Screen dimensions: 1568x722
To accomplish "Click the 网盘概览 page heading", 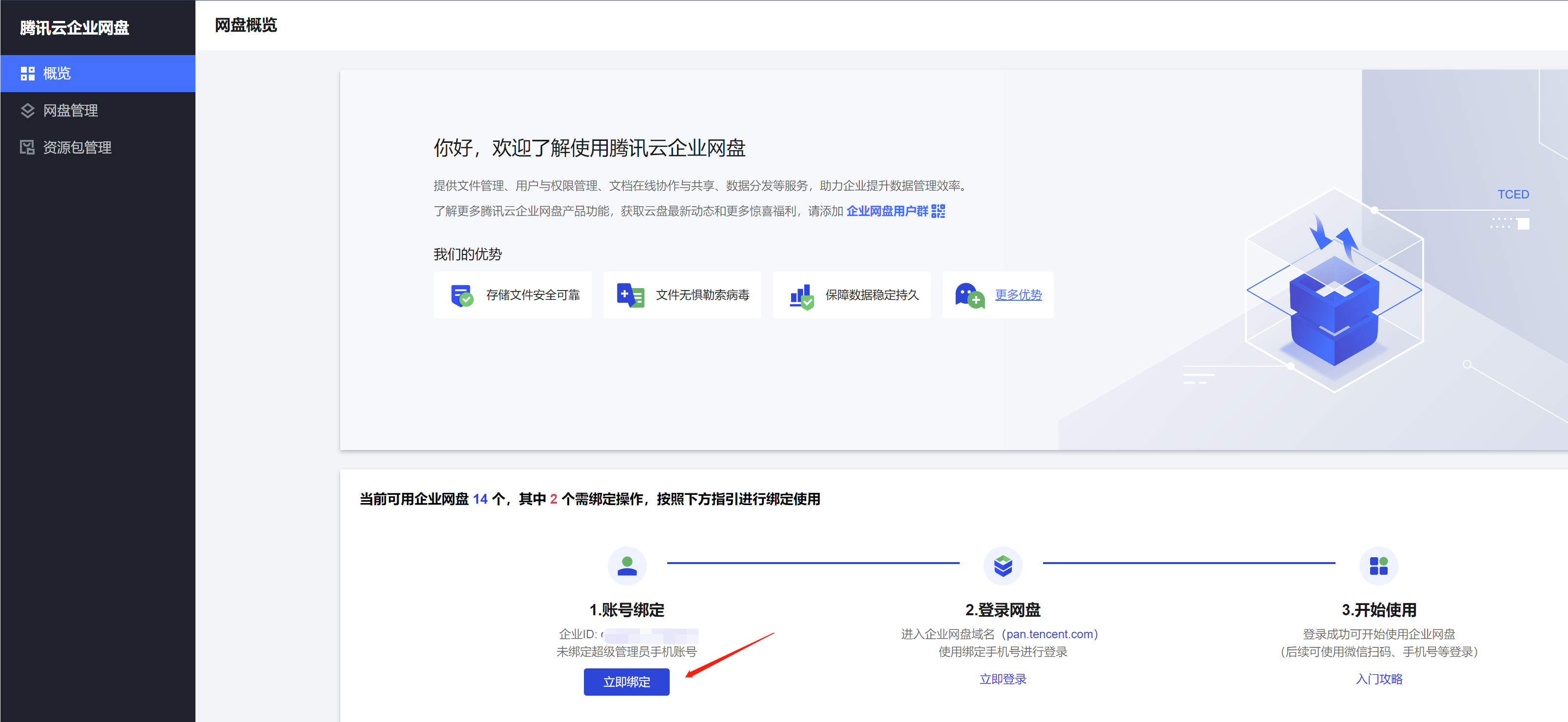I will [x=246, y=25].
